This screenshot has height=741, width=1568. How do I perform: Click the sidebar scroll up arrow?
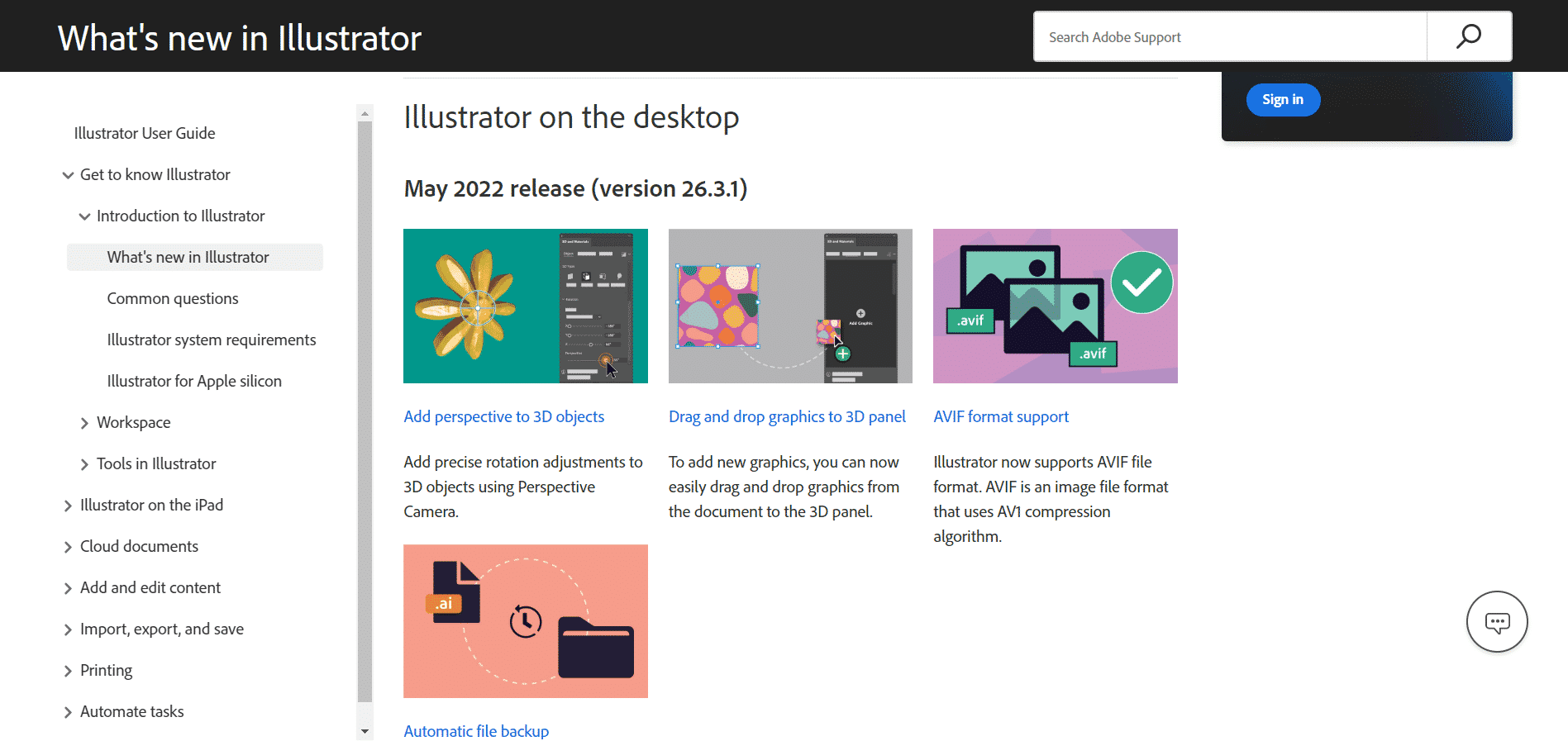tap(365, 112)
